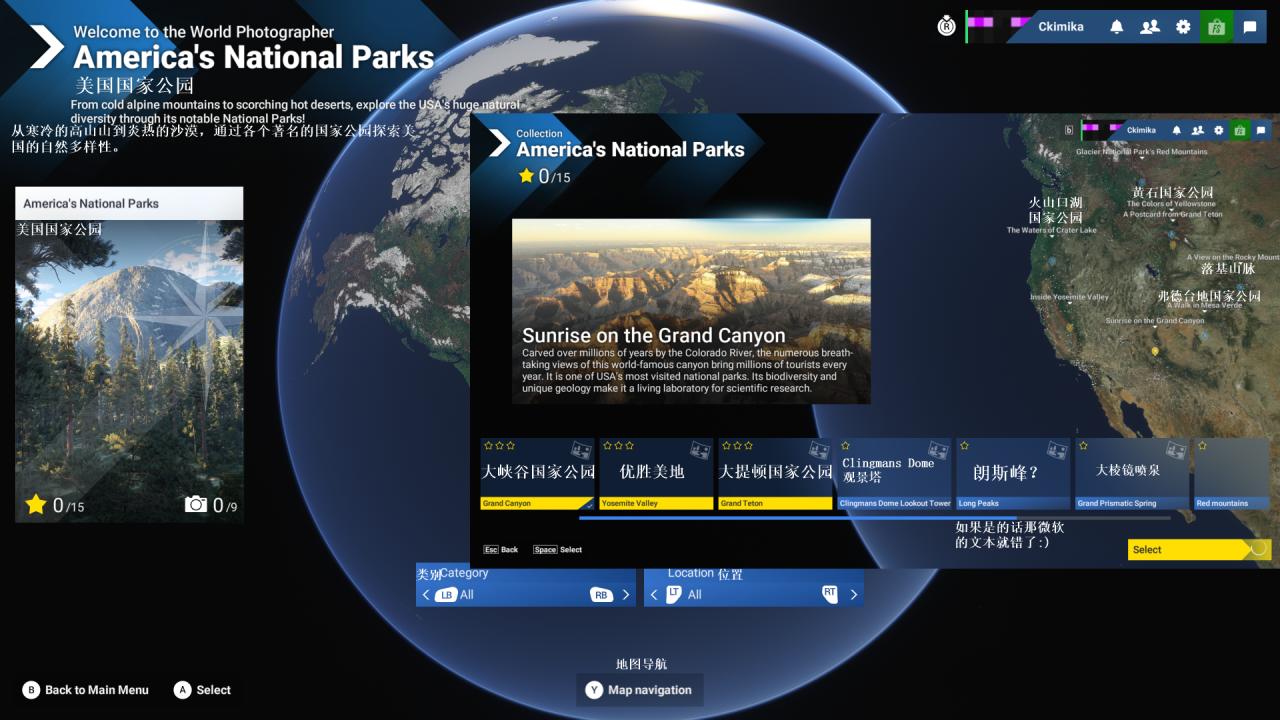The height and width of the screenshot is (720, 1280).
Task: Open the settings gear in the top bar
Action: 1183,27
